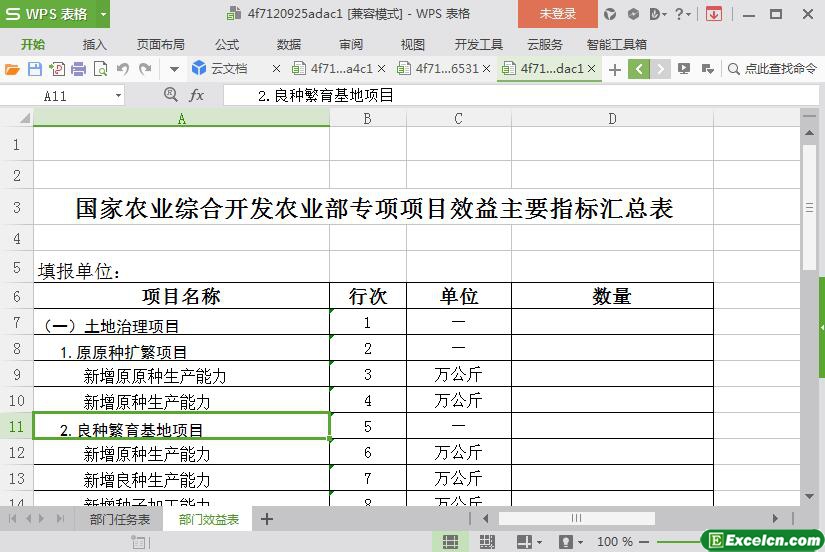
Task: Click the 点此查找命令 search command box
Action: pyautogui.click(x=773, y=69)
